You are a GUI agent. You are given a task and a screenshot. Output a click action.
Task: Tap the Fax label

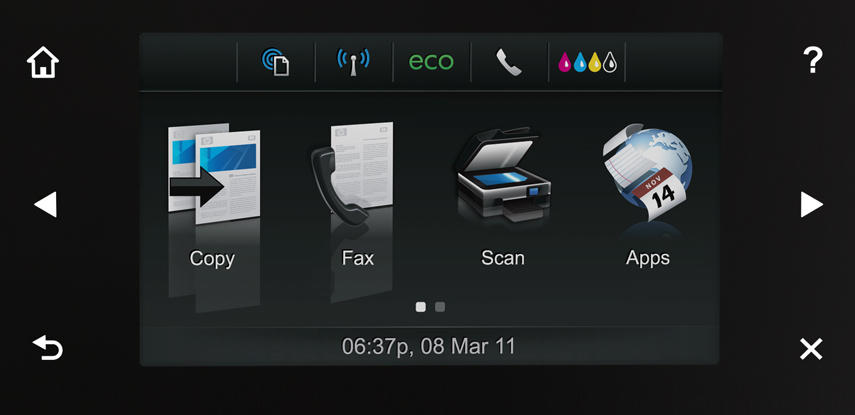[358, 258]
